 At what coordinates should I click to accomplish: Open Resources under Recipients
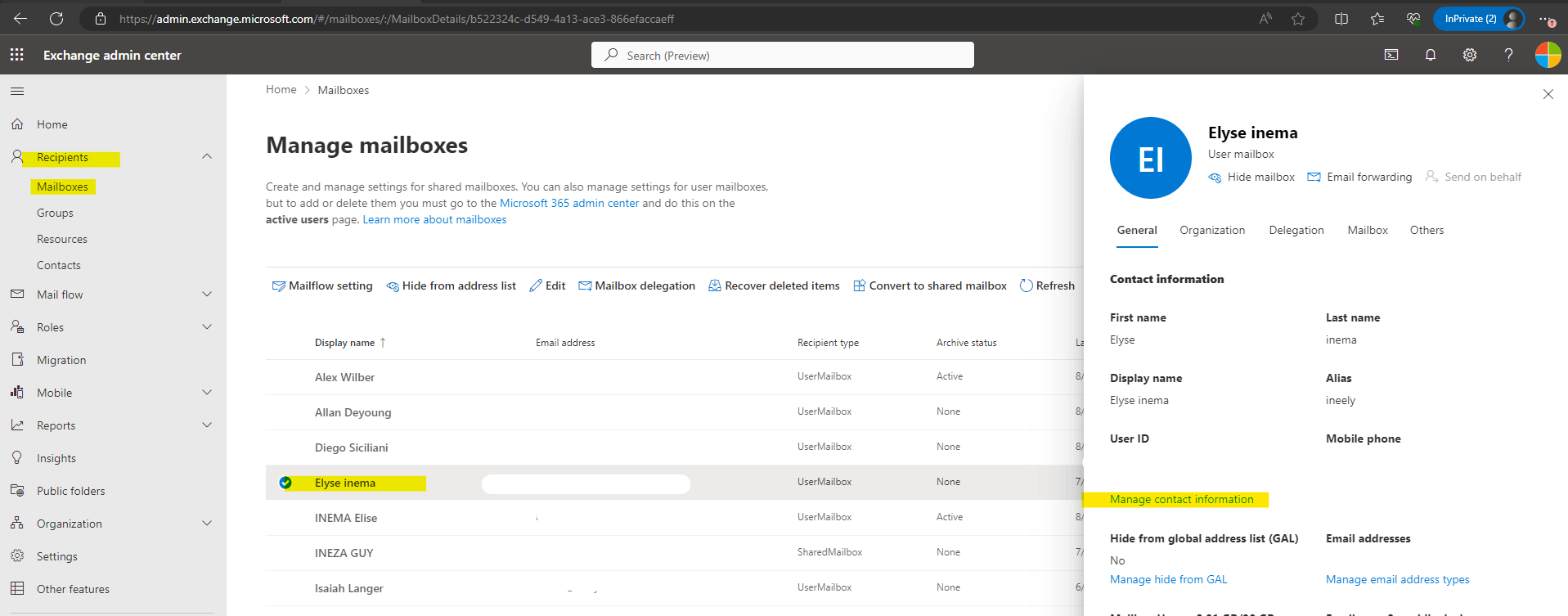coord(62,239)
